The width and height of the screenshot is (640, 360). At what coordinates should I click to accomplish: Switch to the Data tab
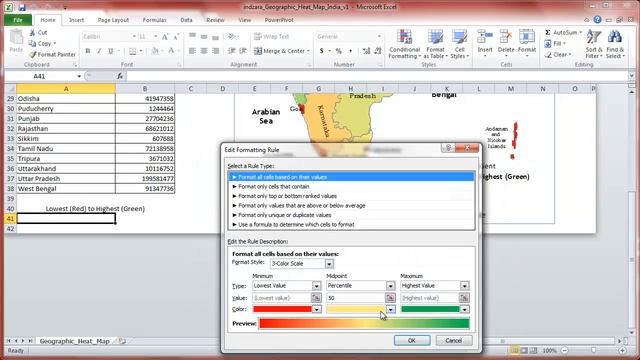click(x=186, y=20)
